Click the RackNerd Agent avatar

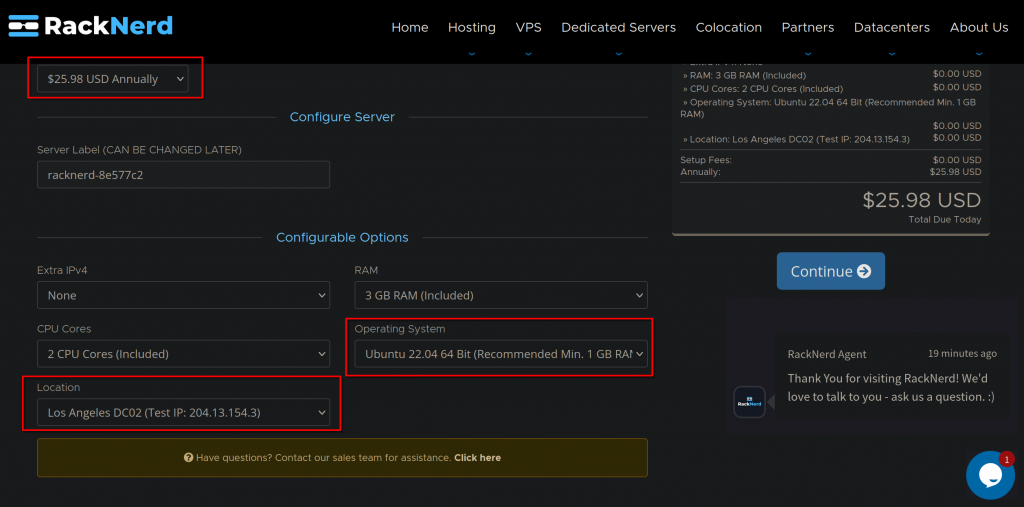pyautogui.click(x=749, y=402)
